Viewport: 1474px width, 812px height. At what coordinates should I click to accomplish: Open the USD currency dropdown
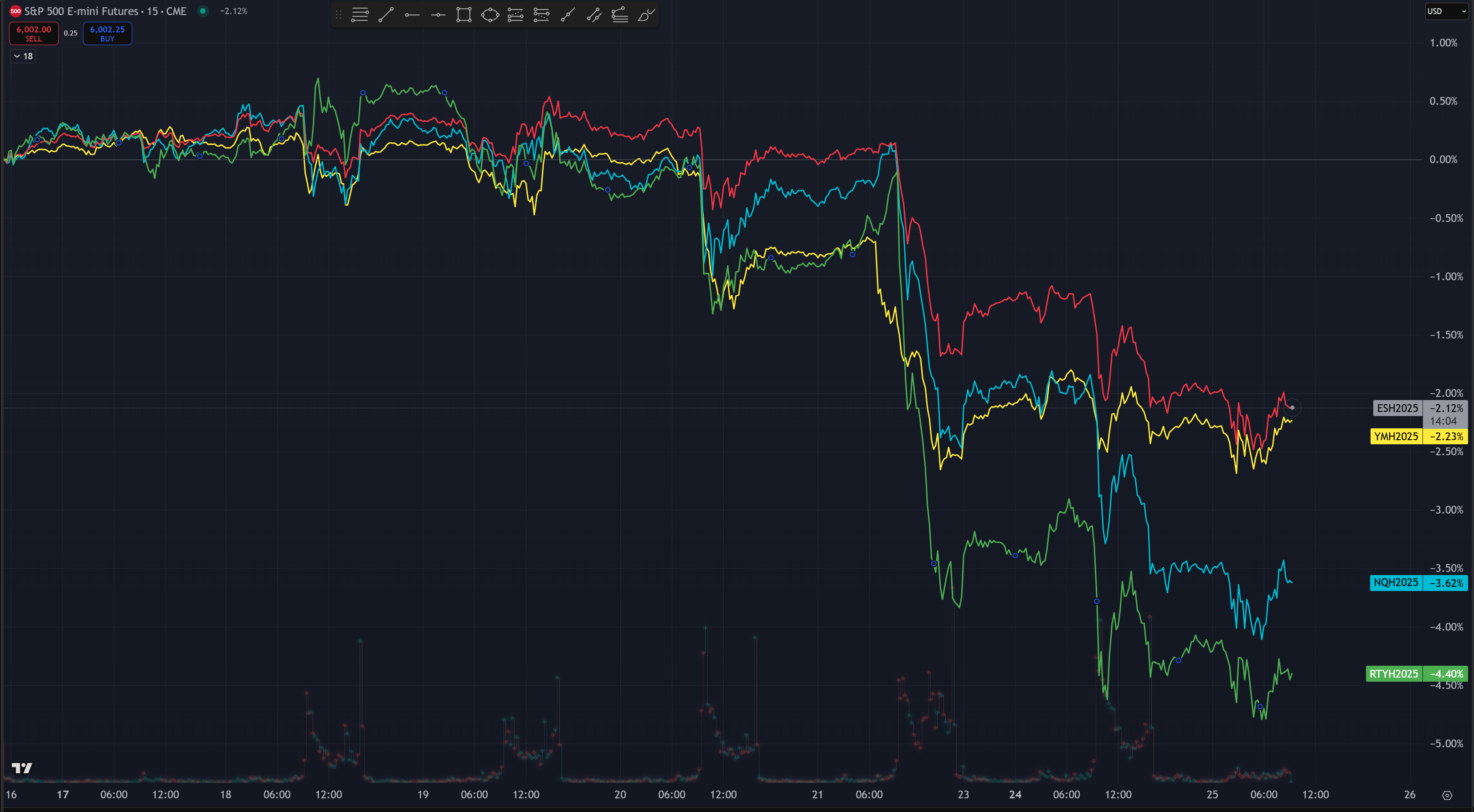click(1445, 11)
